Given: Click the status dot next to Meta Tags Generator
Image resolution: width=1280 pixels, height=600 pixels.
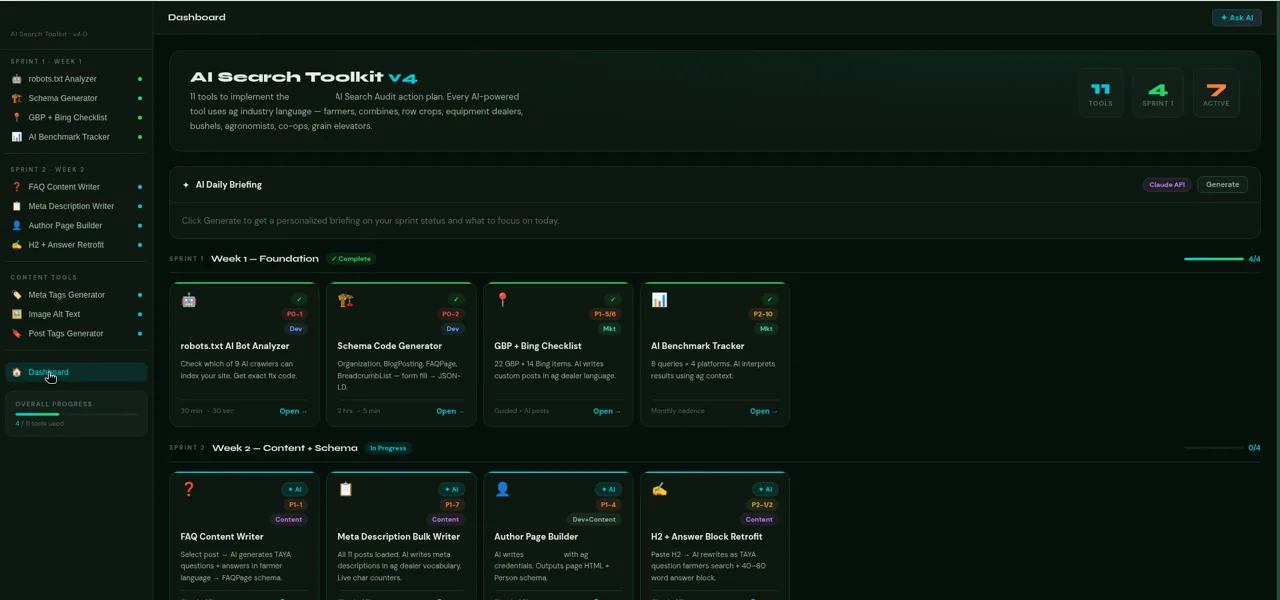Looking at the screenshot, I should point(140,295).
